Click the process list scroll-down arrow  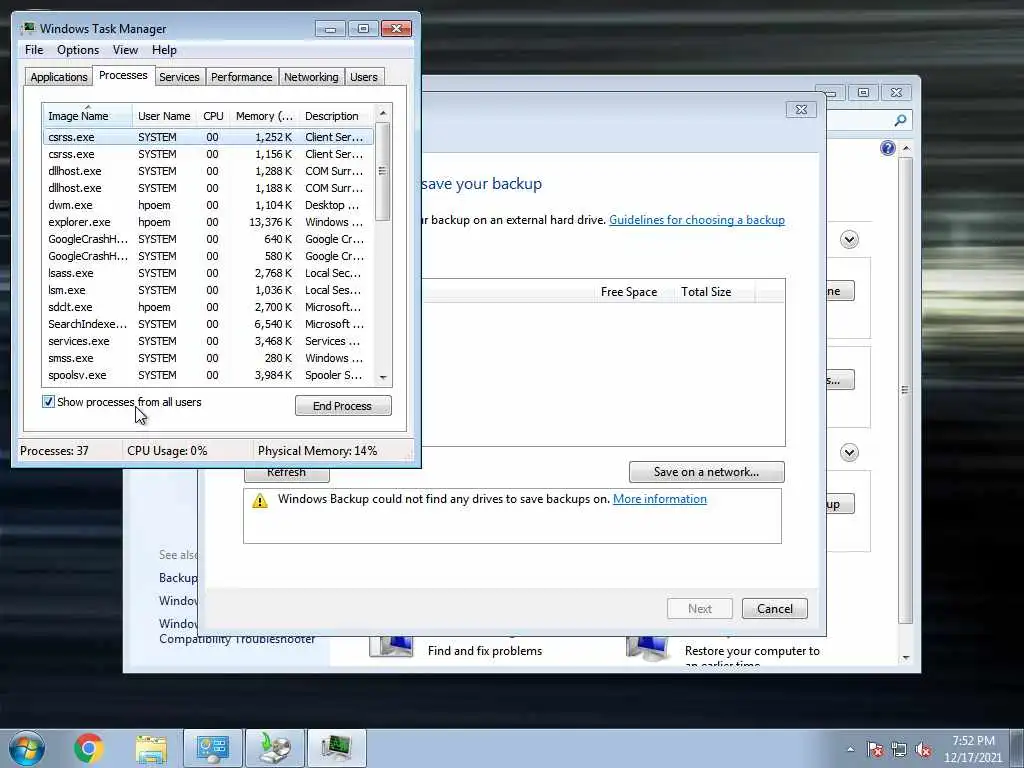click(x=383, y=377)
